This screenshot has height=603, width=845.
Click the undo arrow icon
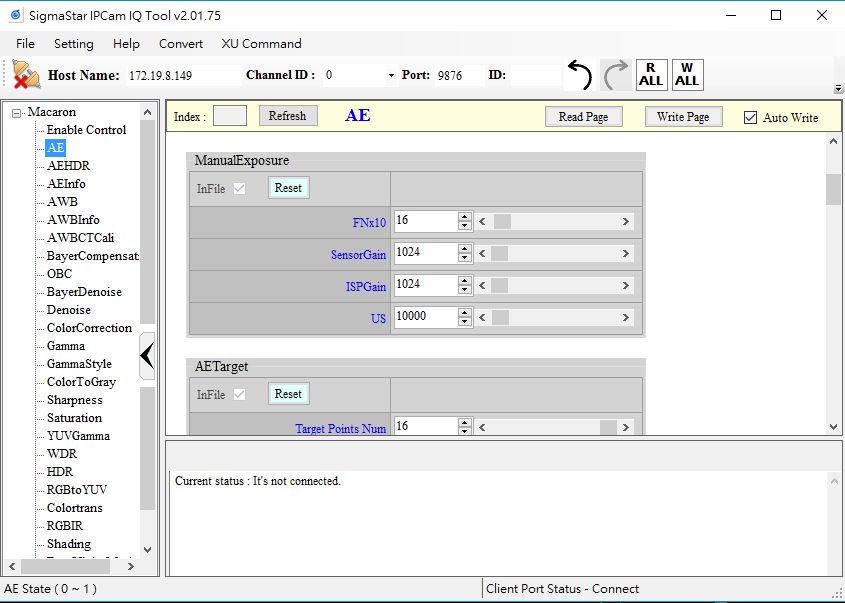(579, 75)
